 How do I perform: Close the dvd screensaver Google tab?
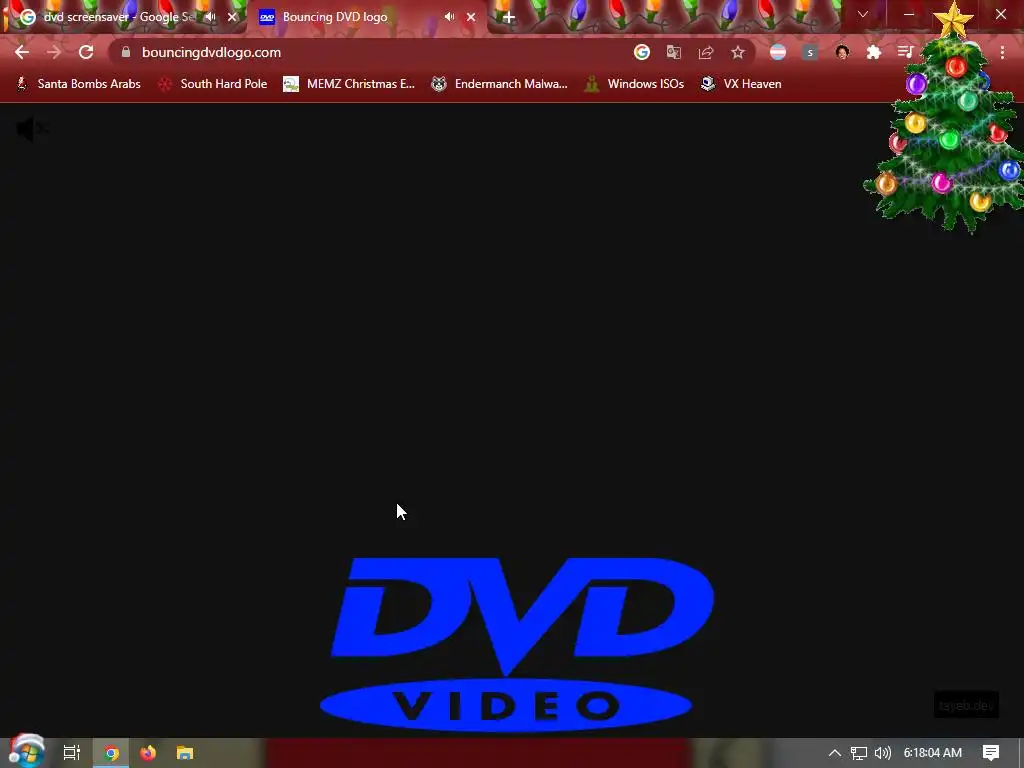(x=232, y=17)
